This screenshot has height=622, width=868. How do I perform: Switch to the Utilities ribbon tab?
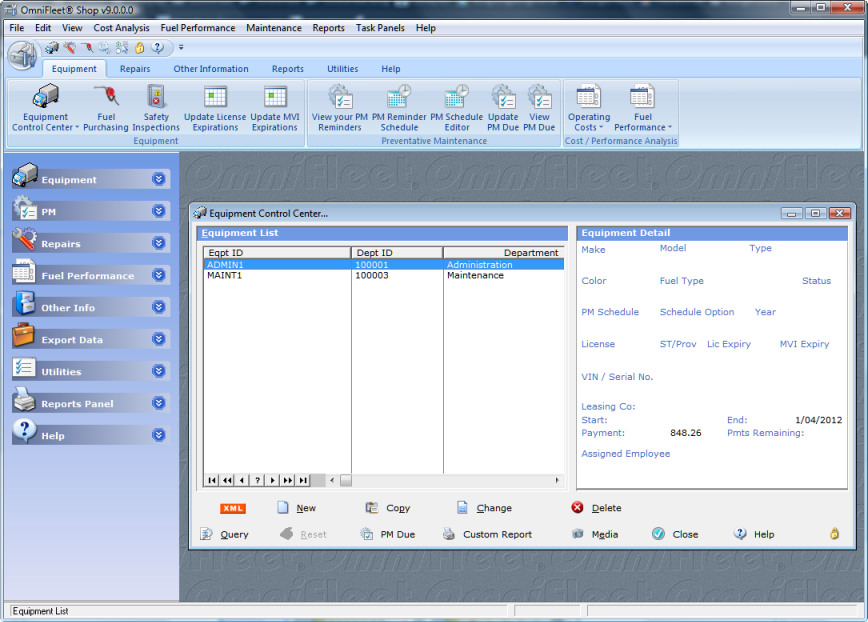coord(343,69)
